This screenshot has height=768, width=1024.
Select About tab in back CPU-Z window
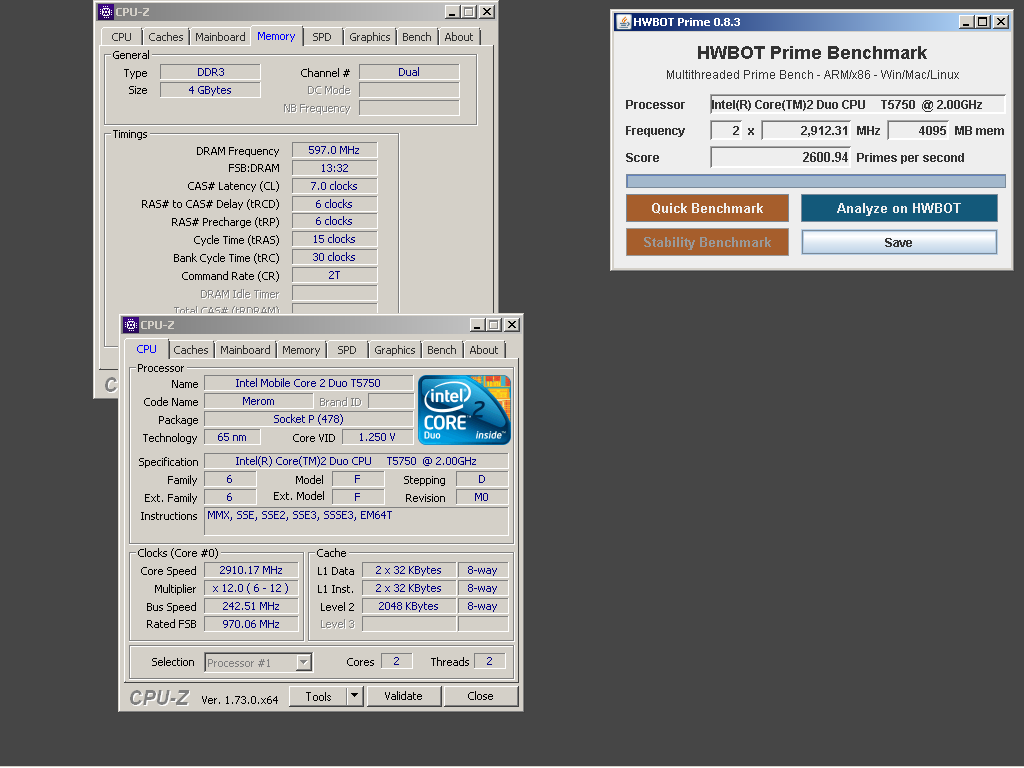[x=458, y=37]
